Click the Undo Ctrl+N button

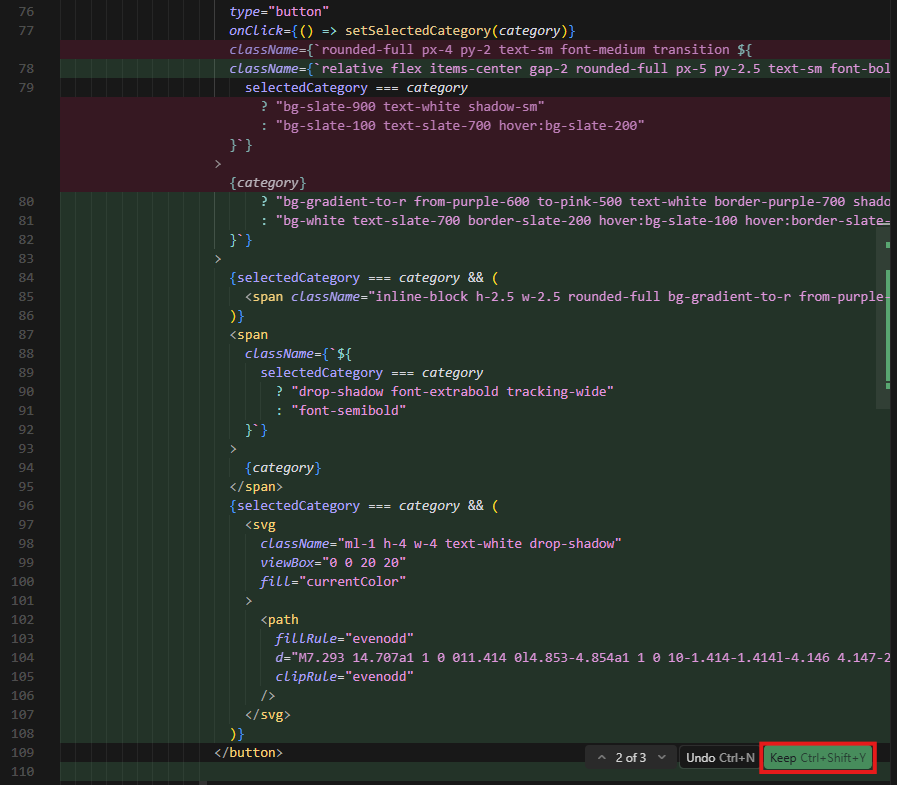click(x=720, y=758)
